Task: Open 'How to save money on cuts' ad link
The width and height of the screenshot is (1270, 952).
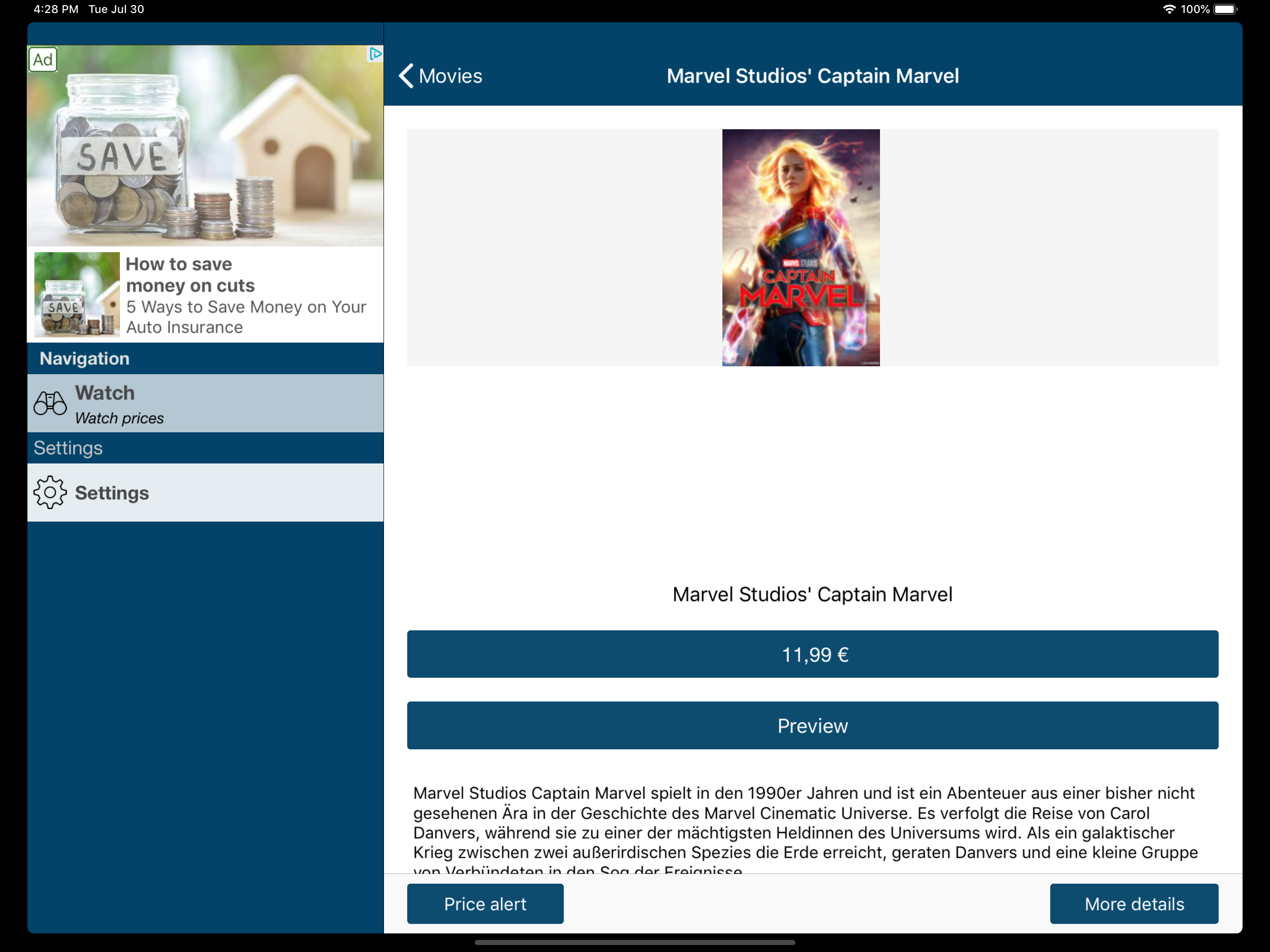Action: point(190,274)
